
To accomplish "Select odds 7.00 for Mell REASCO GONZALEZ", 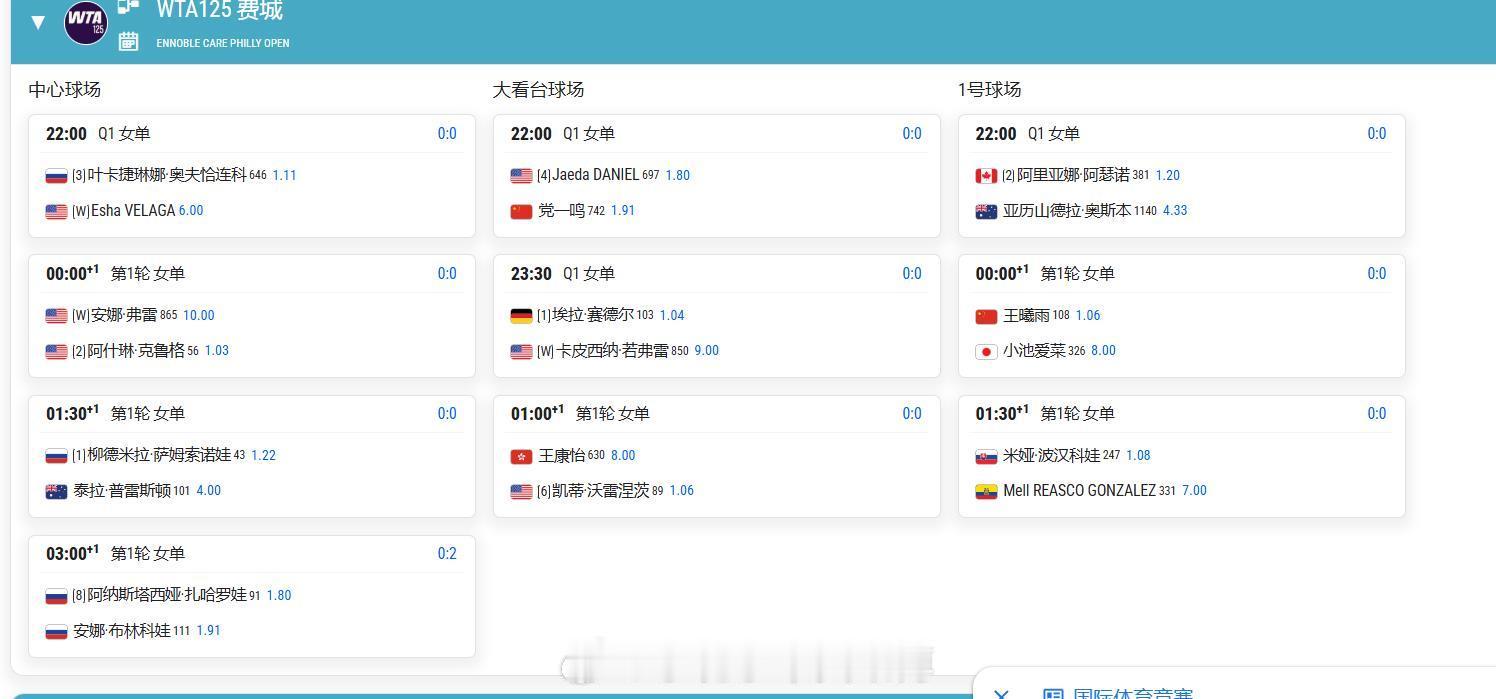I will pyautogui.click(x=1194, y=491).
